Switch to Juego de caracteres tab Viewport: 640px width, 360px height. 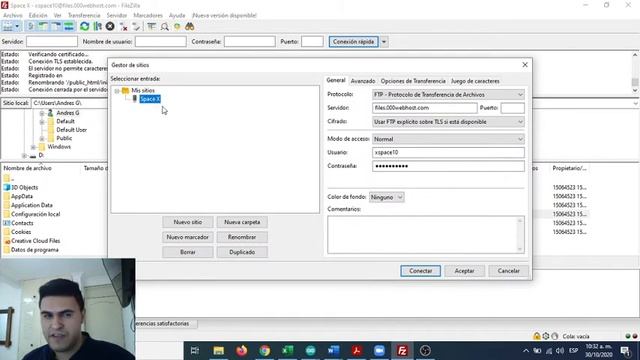click(475, 81)
